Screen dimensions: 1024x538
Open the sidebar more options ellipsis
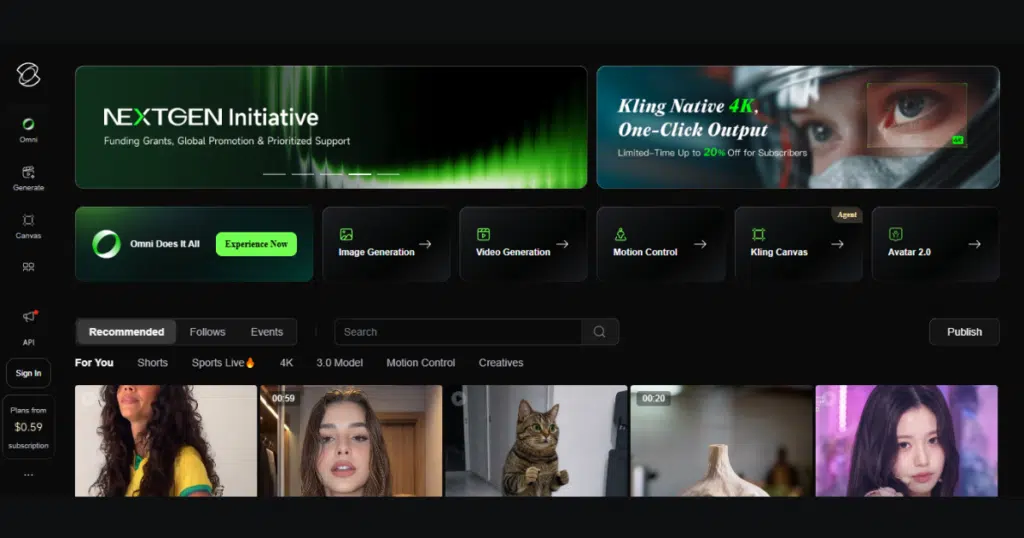pos(28,475)
